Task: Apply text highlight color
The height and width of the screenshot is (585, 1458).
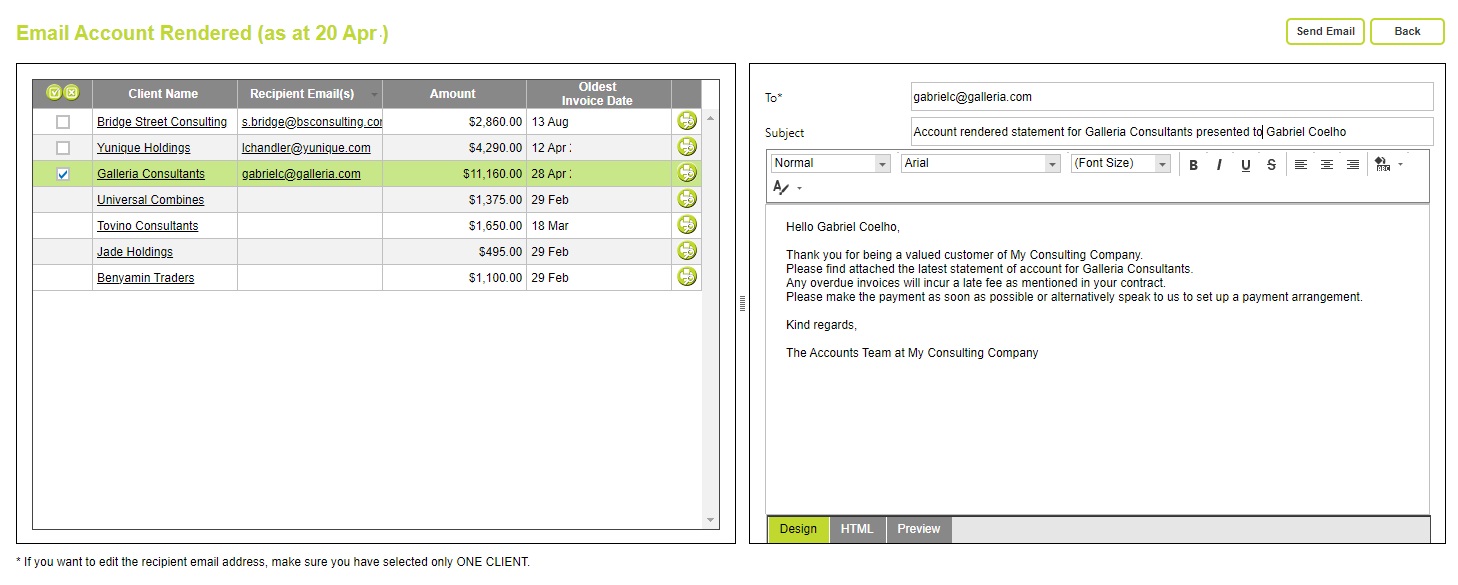Action: [x=1384, y=164]
